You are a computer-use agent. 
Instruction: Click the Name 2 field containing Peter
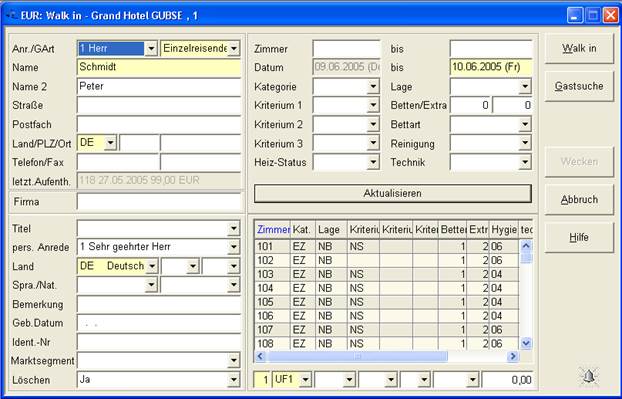pos(159,86)
